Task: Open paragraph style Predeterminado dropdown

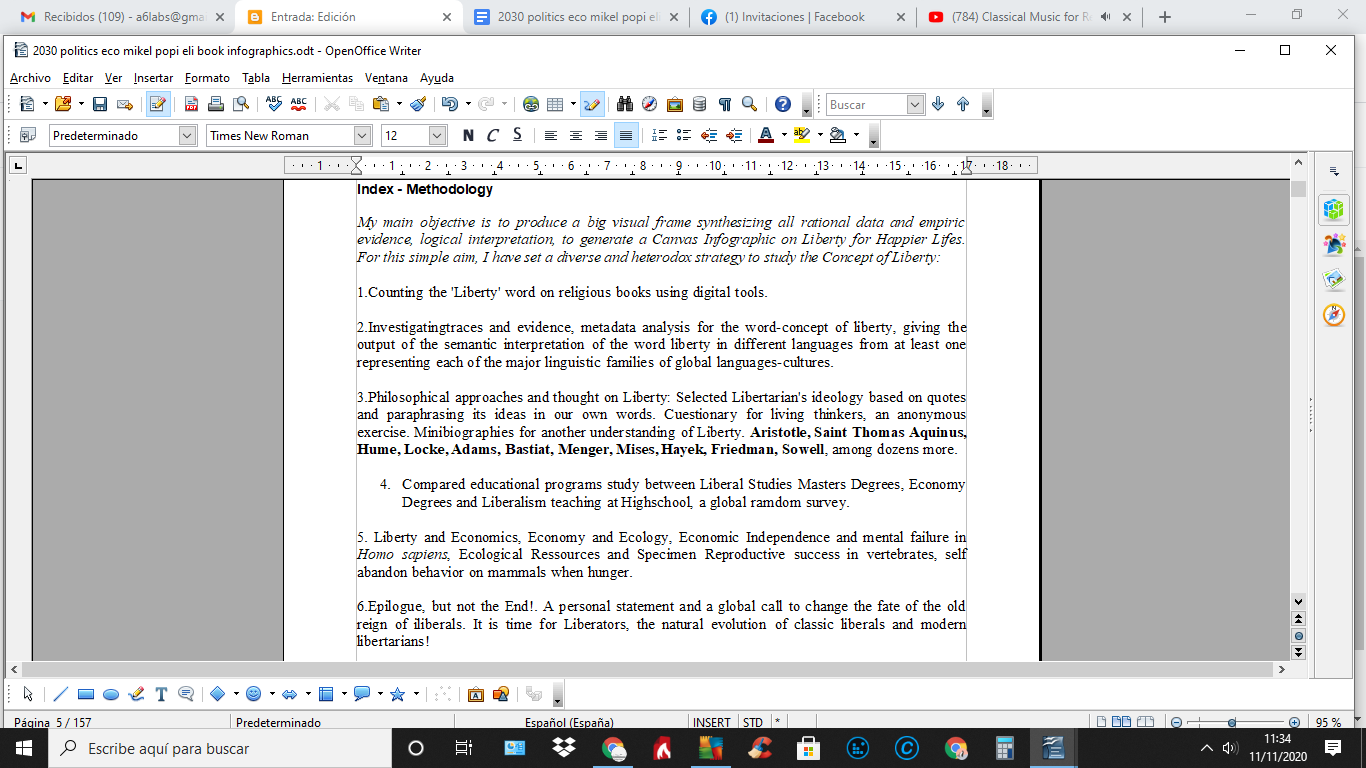Action: tap(187, 135)
